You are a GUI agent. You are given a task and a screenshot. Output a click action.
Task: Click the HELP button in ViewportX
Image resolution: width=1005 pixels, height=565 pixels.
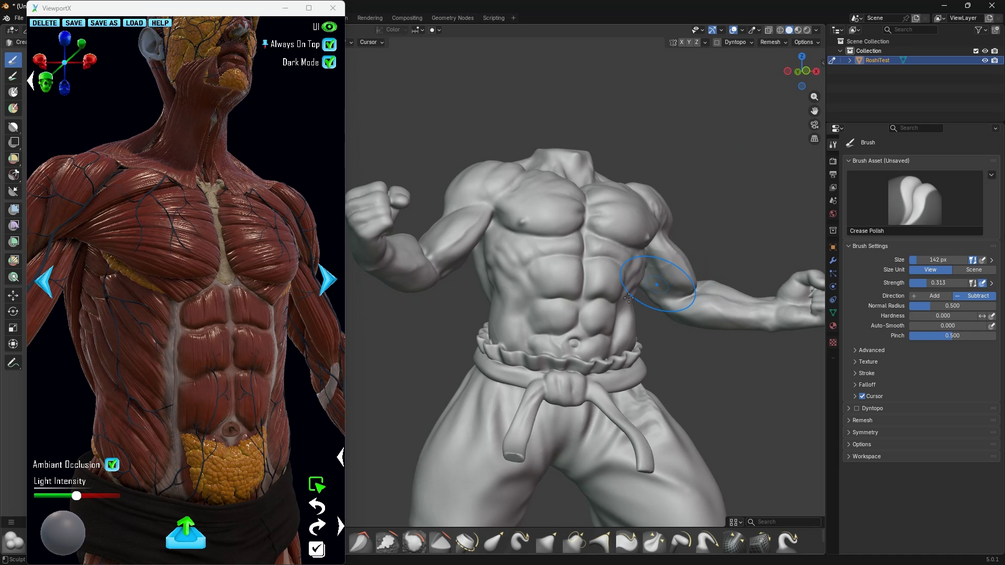pos(160,23)
